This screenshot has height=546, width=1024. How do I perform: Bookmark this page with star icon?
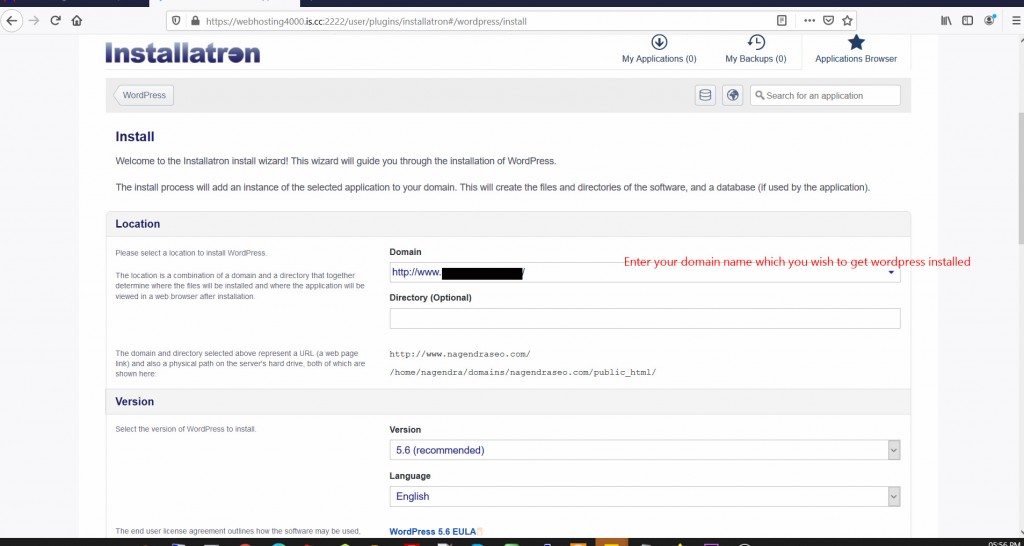847,20
